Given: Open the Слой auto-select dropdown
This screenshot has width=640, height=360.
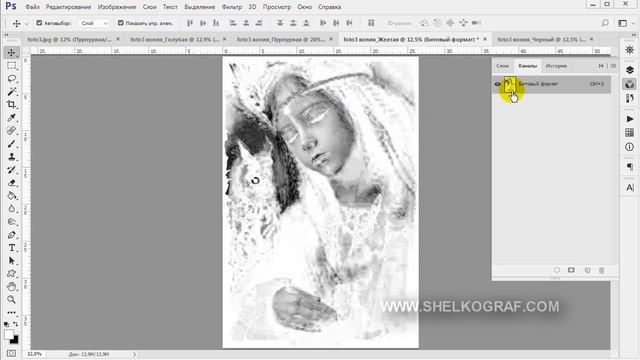Looking at the screenshot, I should pyautogui.click(x=94, y=23).
